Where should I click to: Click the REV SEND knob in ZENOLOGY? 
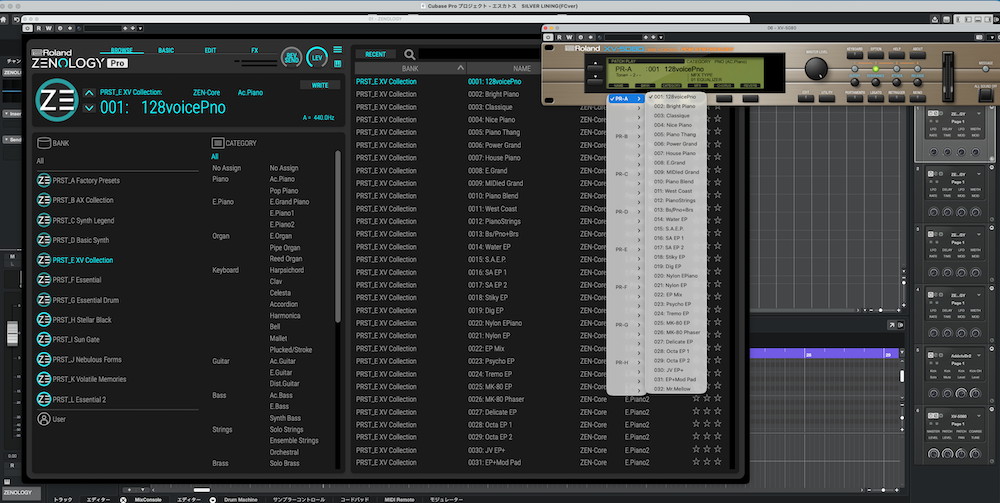[291, 57]
